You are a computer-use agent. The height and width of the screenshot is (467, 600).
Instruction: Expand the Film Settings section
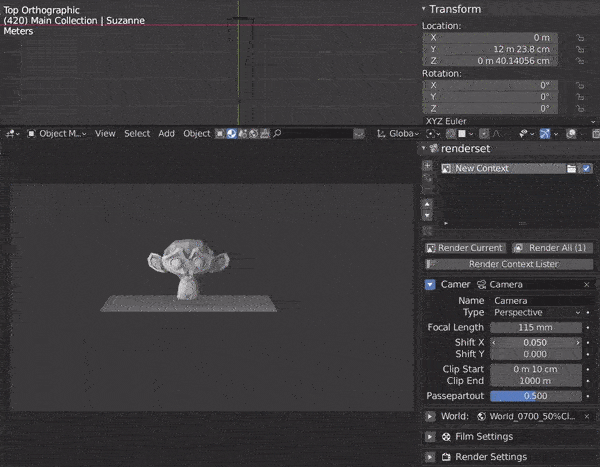pos(430,437)
